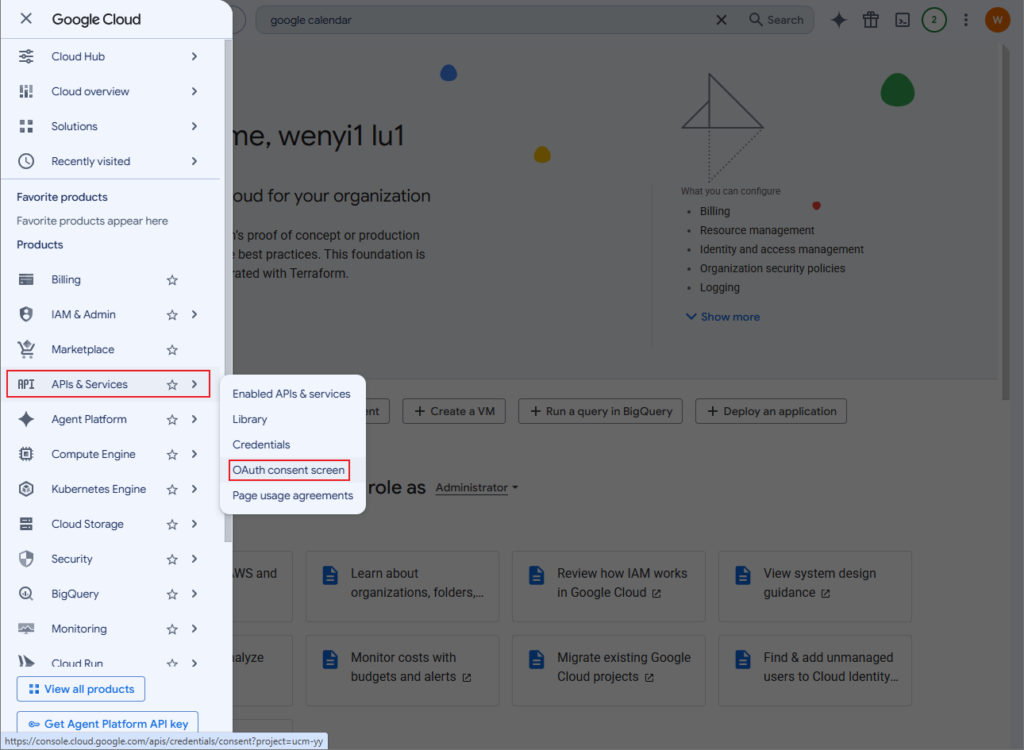The image size is (1024, 750).
Task: Favorite Kubernetes Engine using its star
Action: pyautogui.click(x=172, y=490)
